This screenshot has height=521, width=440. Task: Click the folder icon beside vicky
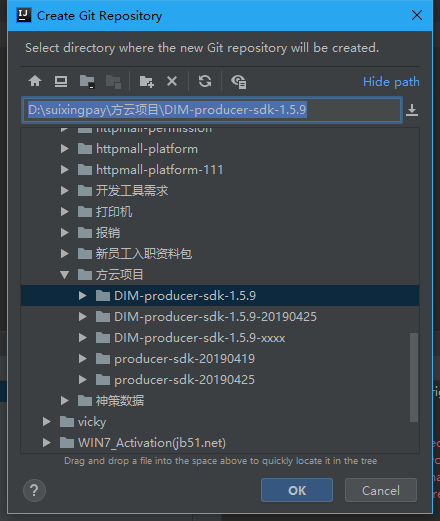67,422
